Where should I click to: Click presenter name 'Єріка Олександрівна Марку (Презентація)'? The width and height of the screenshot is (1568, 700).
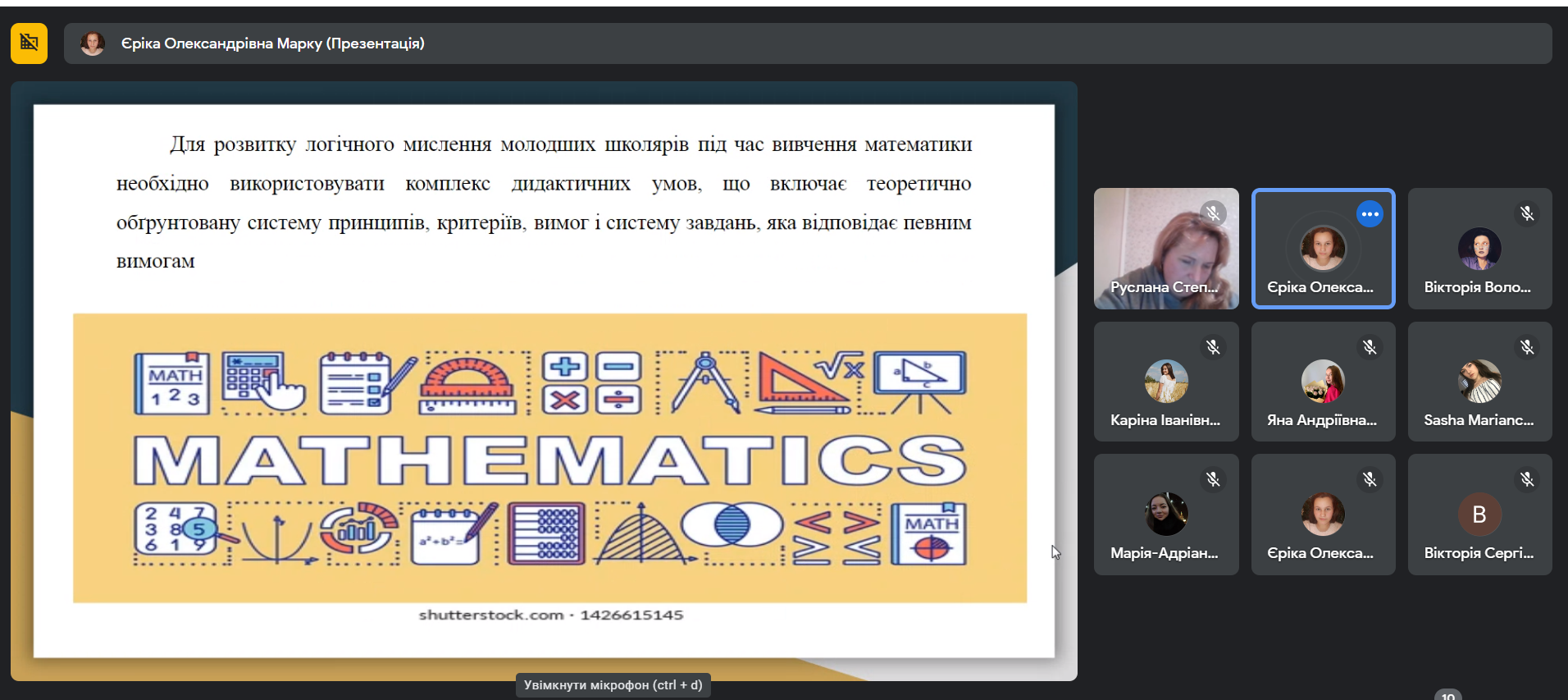click(x=273, y=43)
